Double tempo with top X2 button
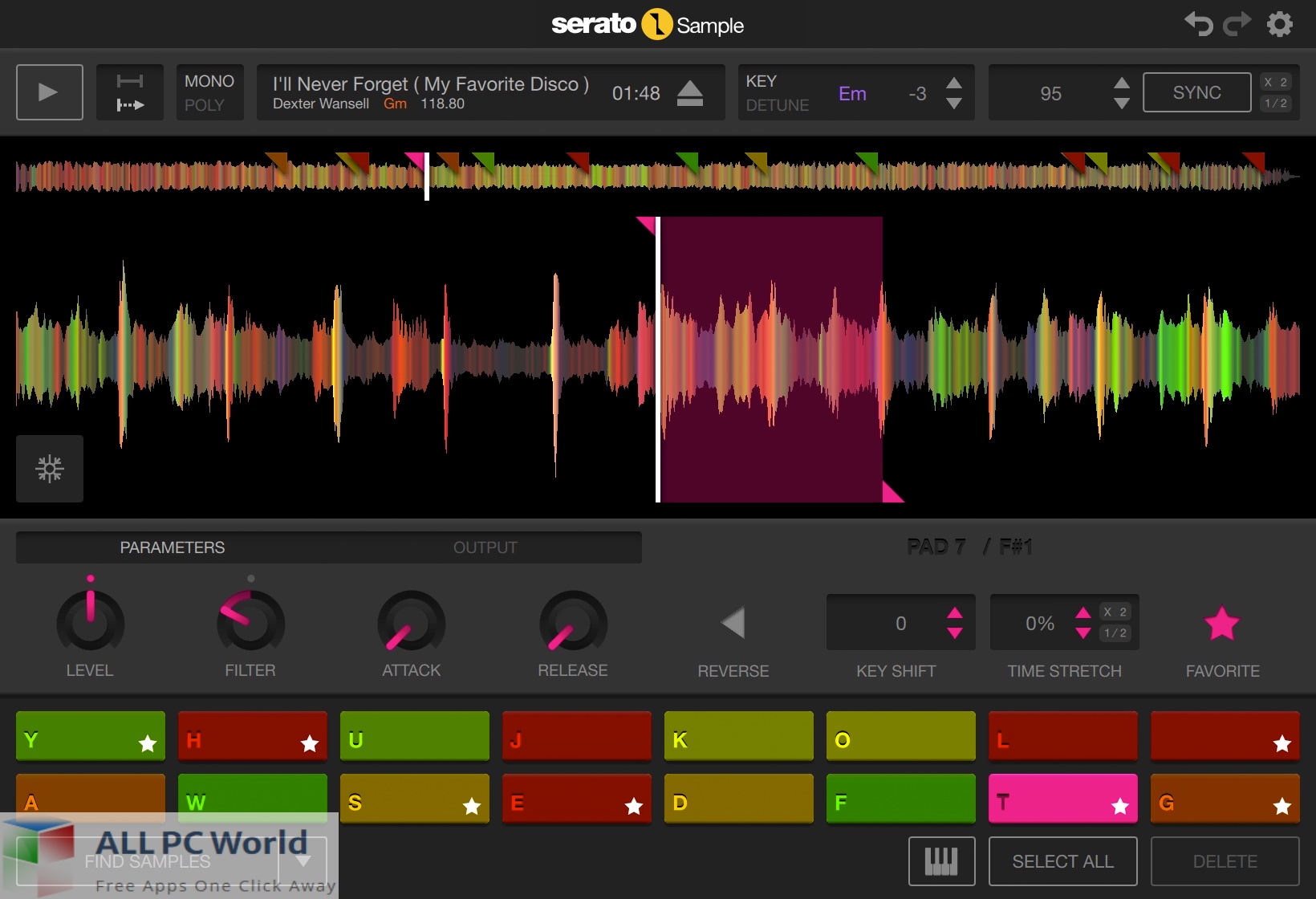1316x899 pixels. (1275, 82)
